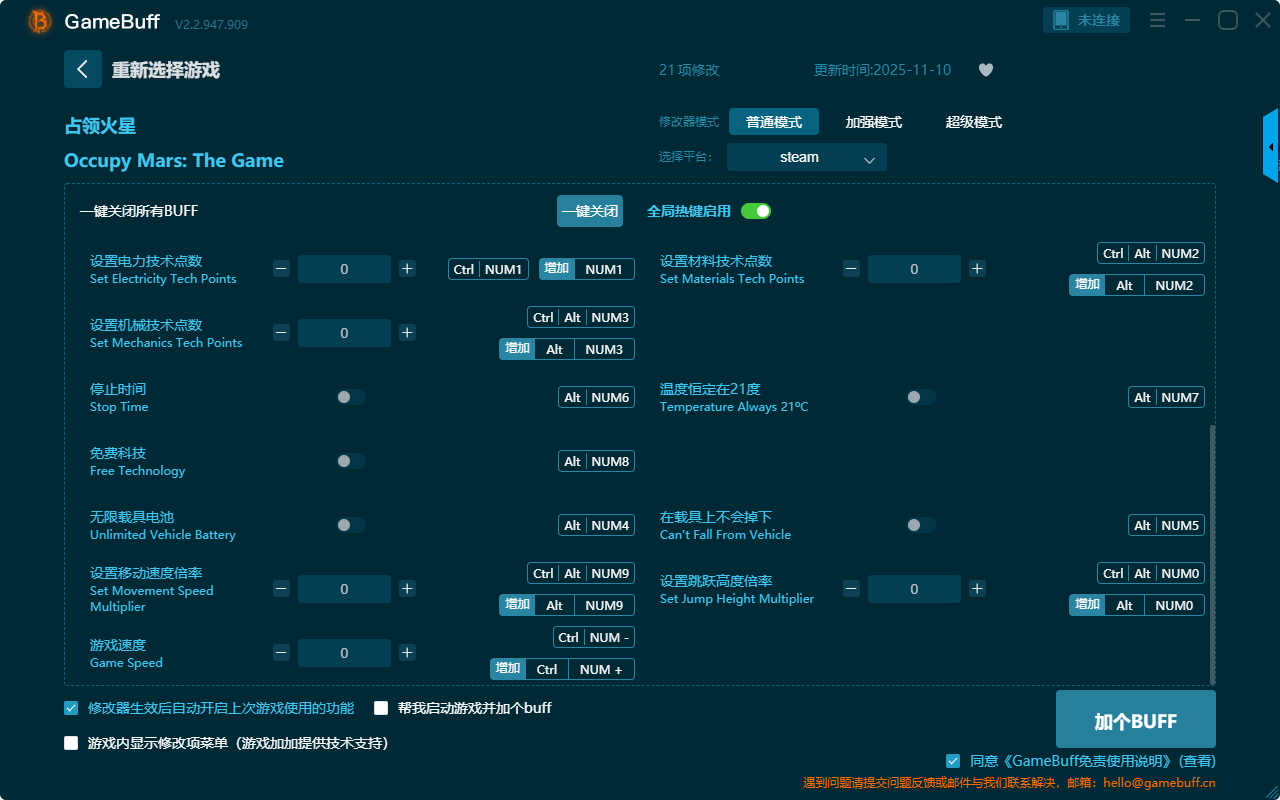Increase Electricity Tech Points with plus
Screen dimensions: 1280x800
click(x=407, y=269)
